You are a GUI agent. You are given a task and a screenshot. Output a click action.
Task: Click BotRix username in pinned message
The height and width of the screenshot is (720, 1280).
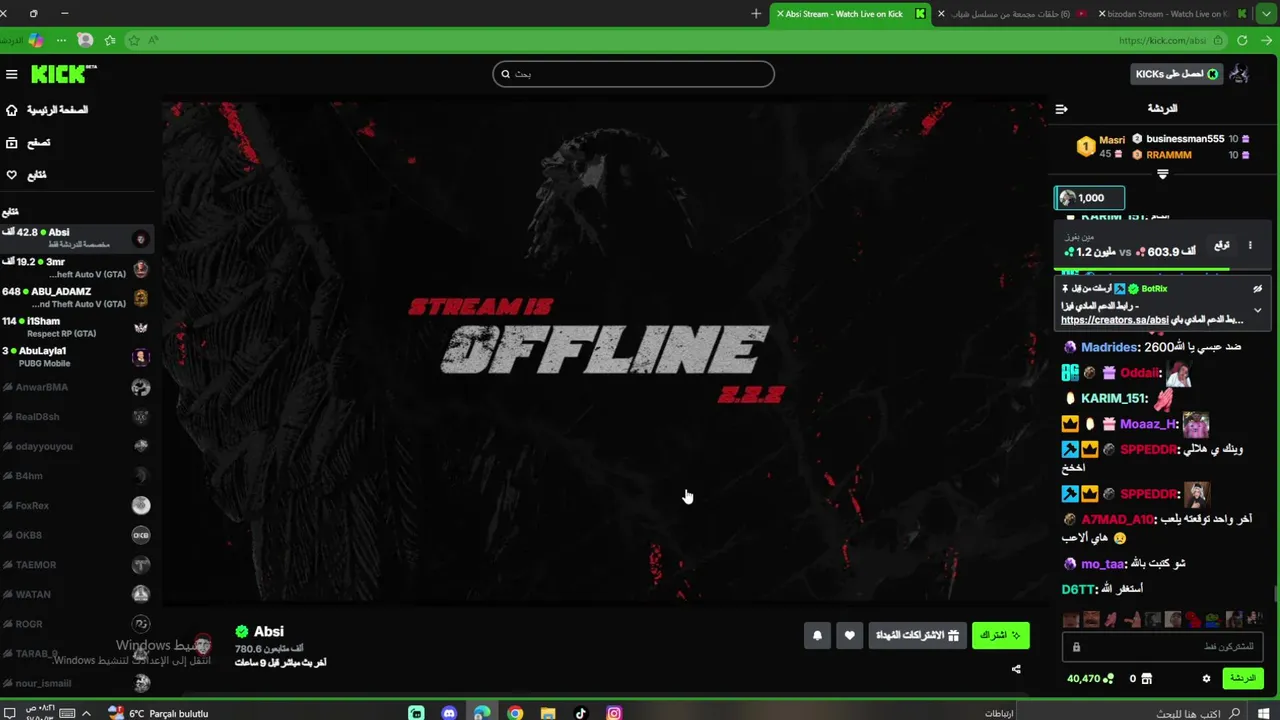click(x=1154, y=289)
